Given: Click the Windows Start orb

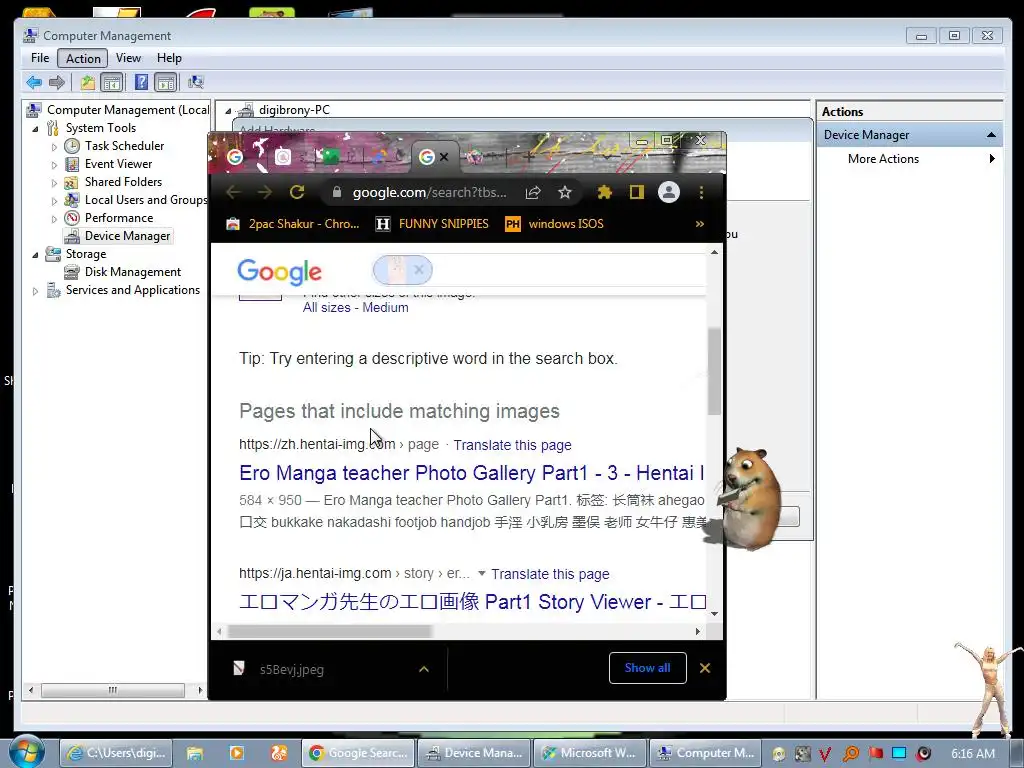Looking at the screenshot, I should [x=27, y=752].
